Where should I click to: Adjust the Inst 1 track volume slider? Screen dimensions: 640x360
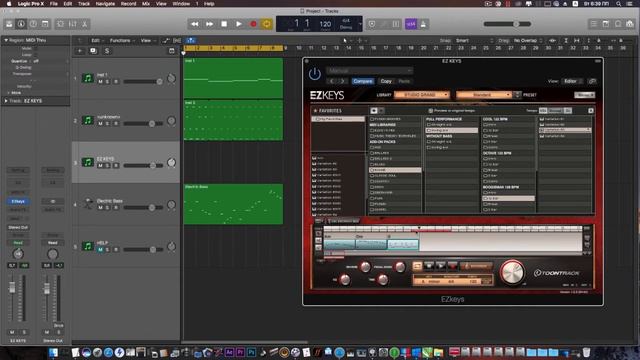click(x=143, y=82)
